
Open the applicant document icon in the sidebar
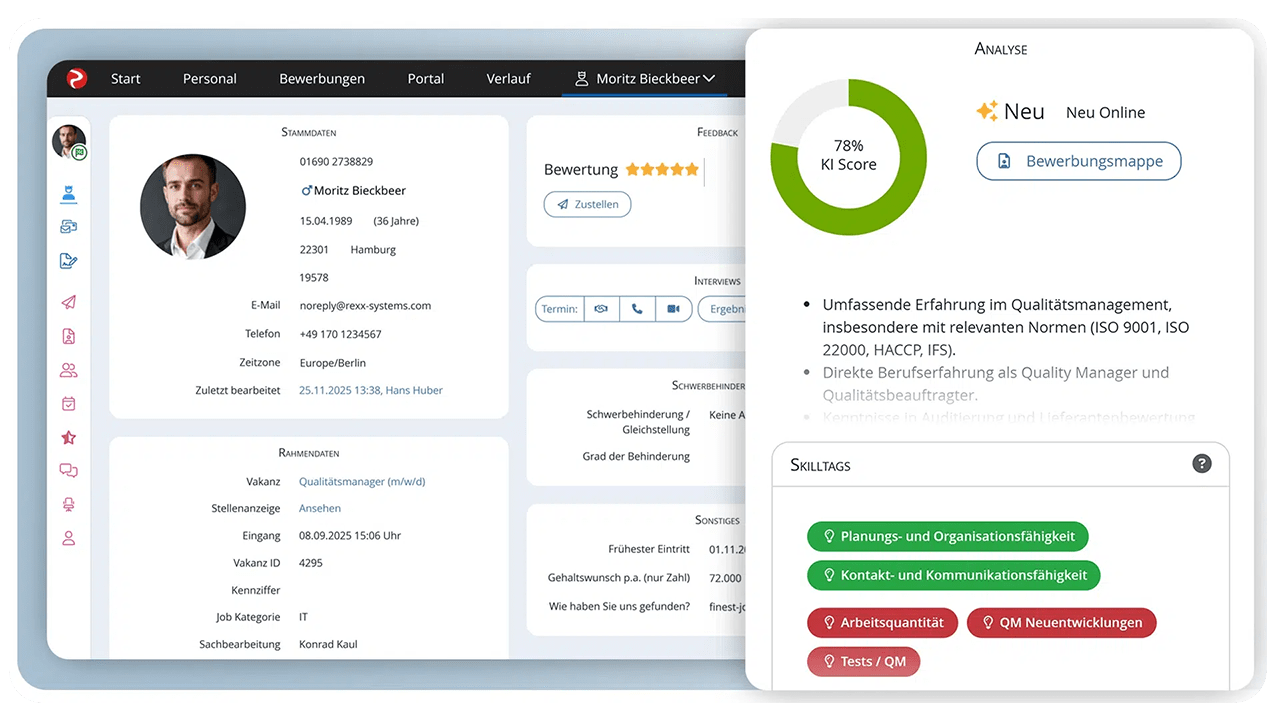click(69, 337)
